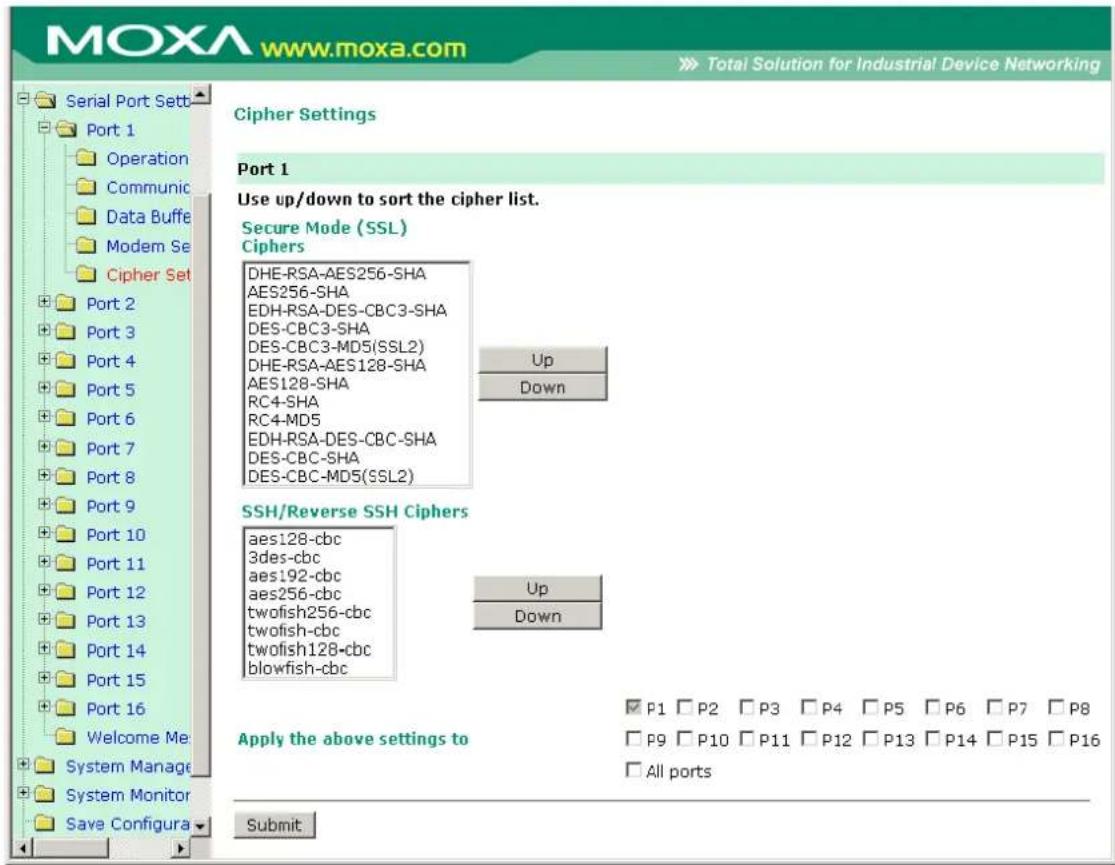Click the Port 3 folder icon
The width and height of the screenshot is (1115, 865).
[x=65, y=332]
